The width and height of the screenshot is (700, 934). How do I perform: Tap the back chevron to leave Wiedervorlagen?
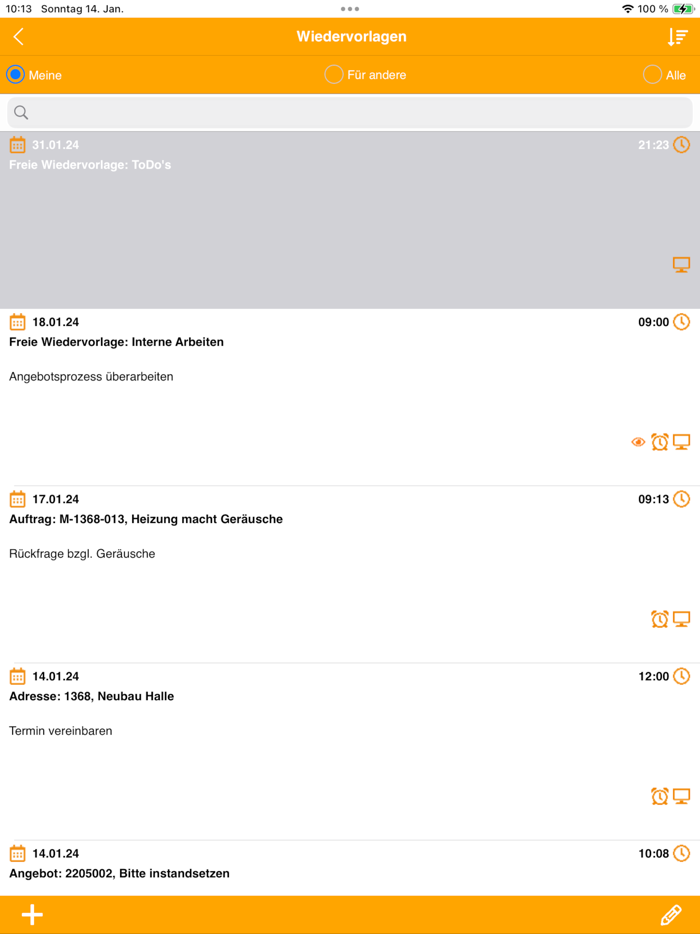(19, 36)
